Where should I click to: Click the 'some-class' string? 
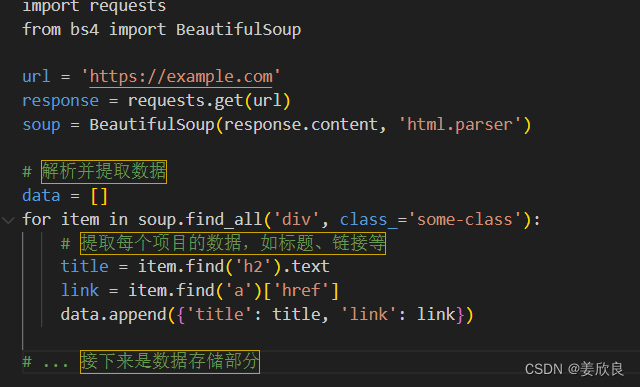point(464,220)
